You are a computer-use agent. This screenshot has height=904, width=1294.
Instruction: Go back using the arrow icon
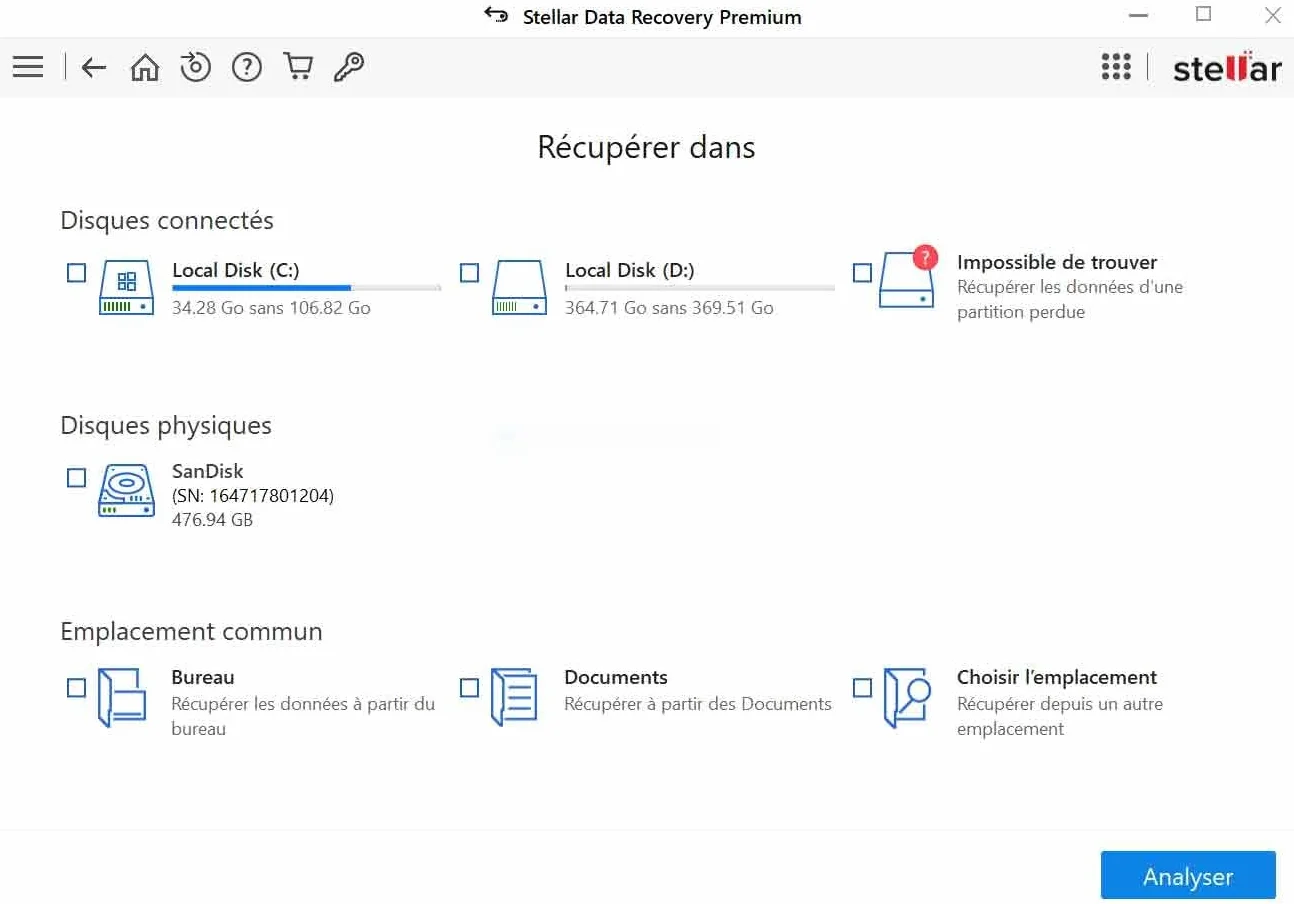(x=93, y=67)
